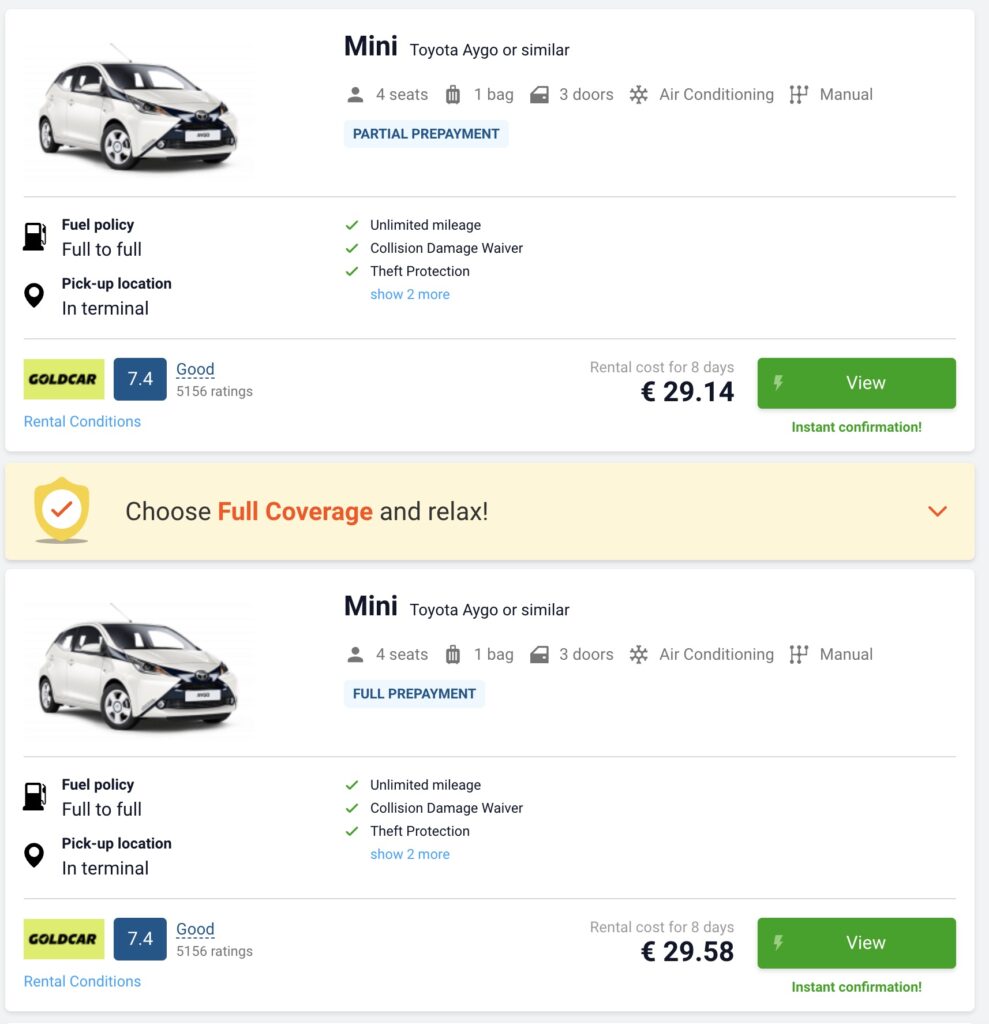
Task: Click the seats icon on the first Mini card
Action: coord(355,94)
